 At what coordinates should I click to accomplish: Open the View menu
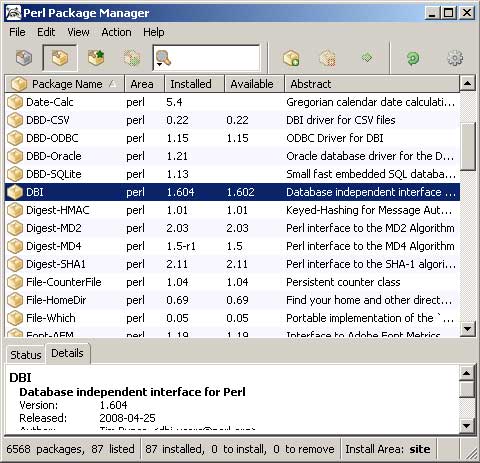[x=78, y=32]
